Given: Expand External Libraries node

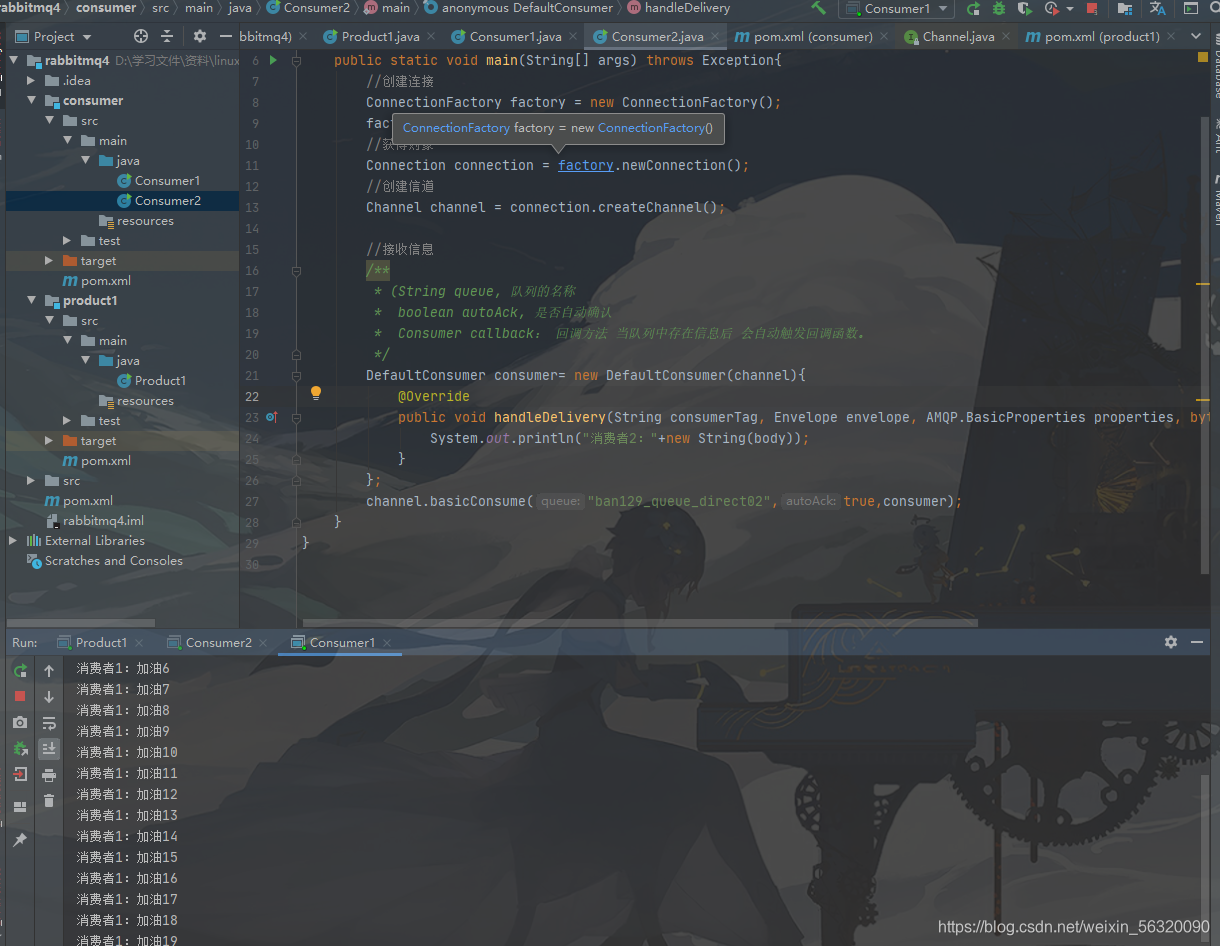Looking at the screenshot, I should (x=14, y=540).
